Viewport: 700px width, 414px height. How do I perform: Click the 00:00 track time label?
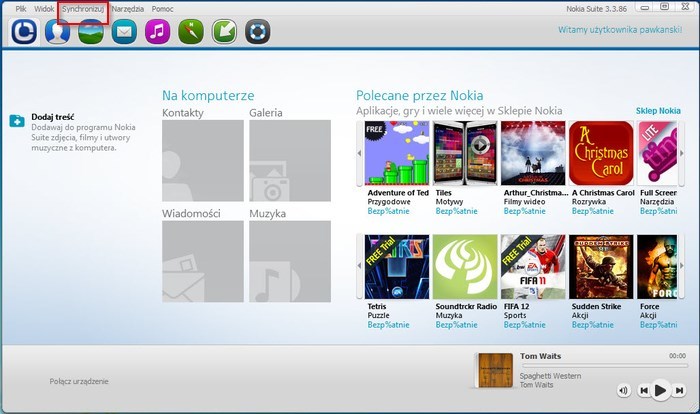coord(677,356)
